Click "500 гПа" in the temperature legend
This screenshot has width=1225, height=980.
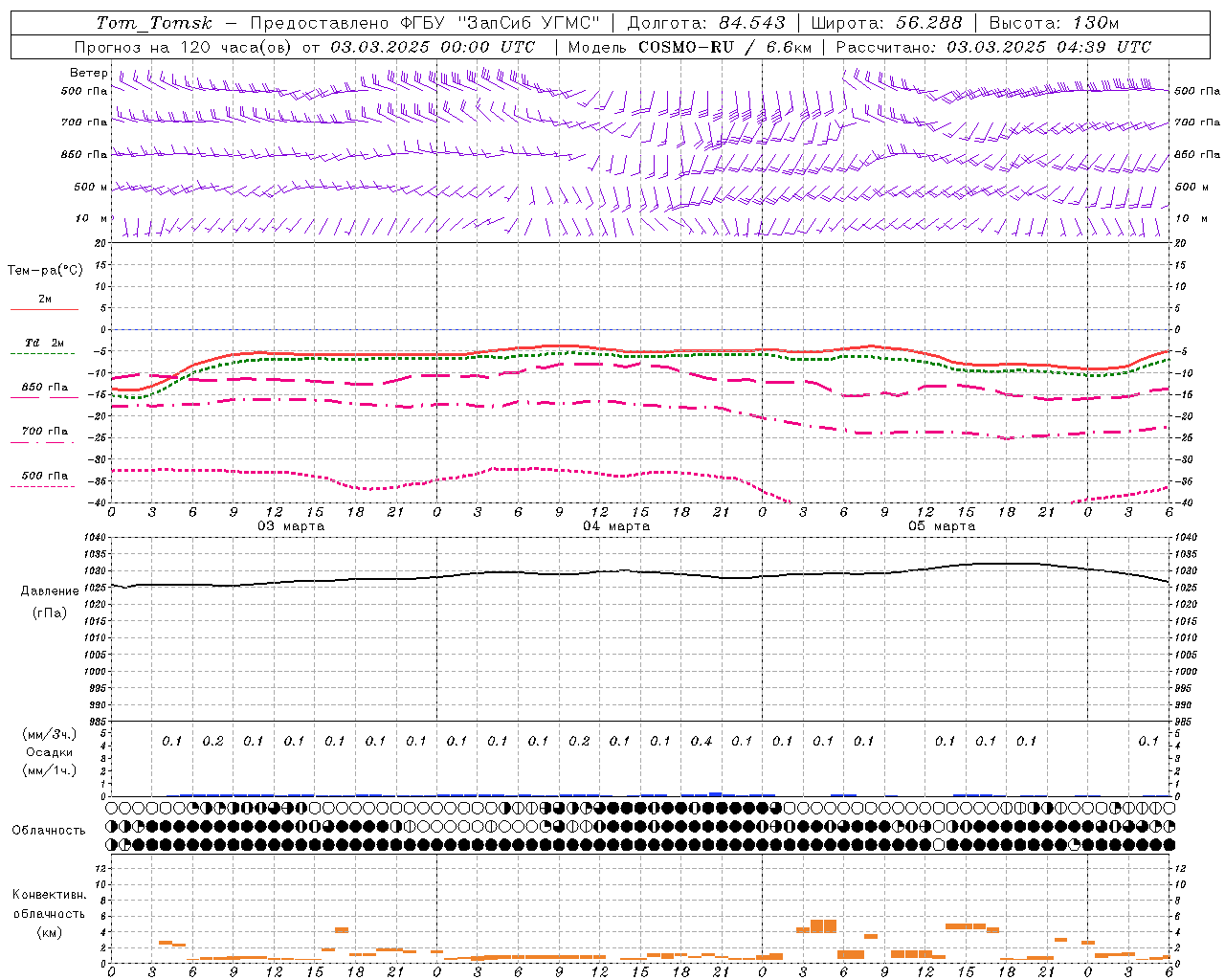45,476
